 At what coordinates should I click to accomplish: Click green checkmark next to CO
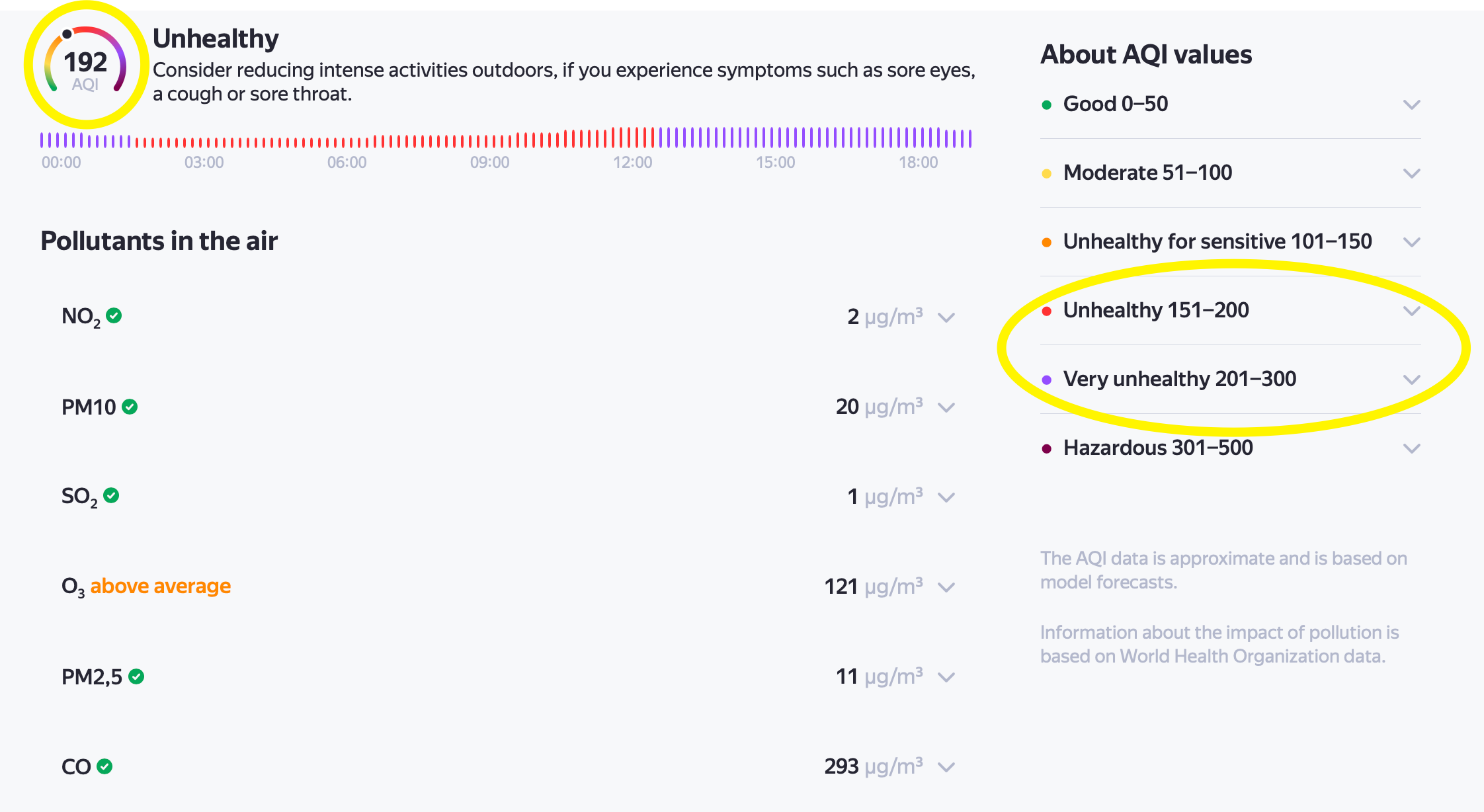pyautogui.click(x=104, y=766)
